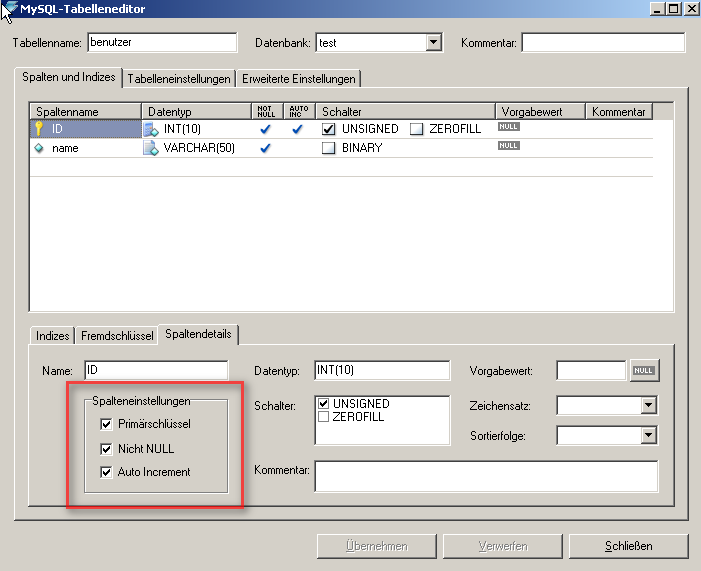
Task: Click the Kommentar column header in the grid
Action: (x=619, y=111)
